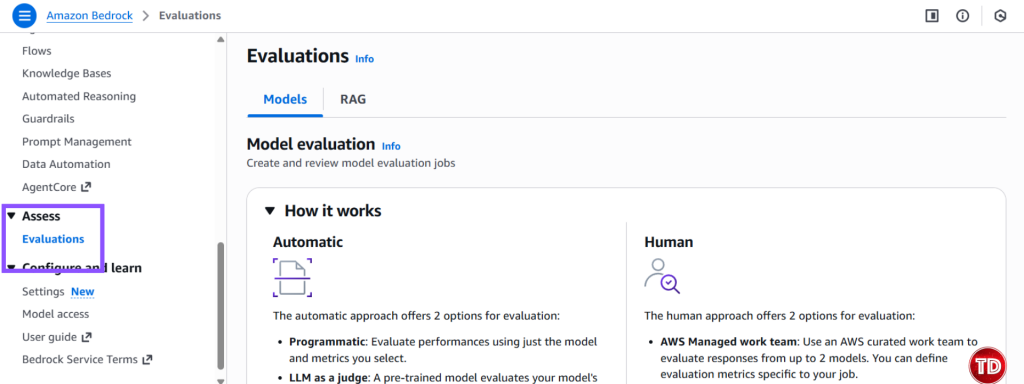Open the User guide link

click(49, 338)
